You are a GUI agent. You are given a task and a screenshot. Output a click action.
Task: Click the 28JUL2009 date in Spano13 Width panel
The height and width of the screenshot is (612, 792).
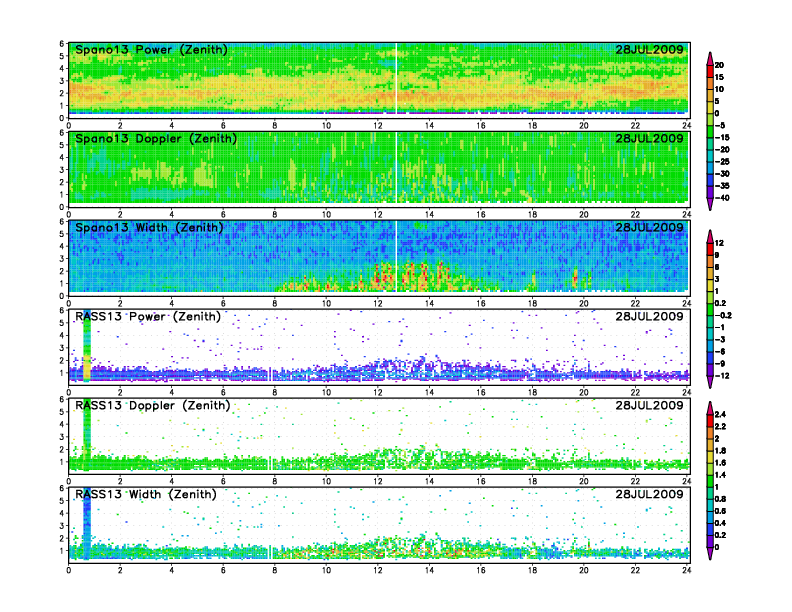(649, 227)
